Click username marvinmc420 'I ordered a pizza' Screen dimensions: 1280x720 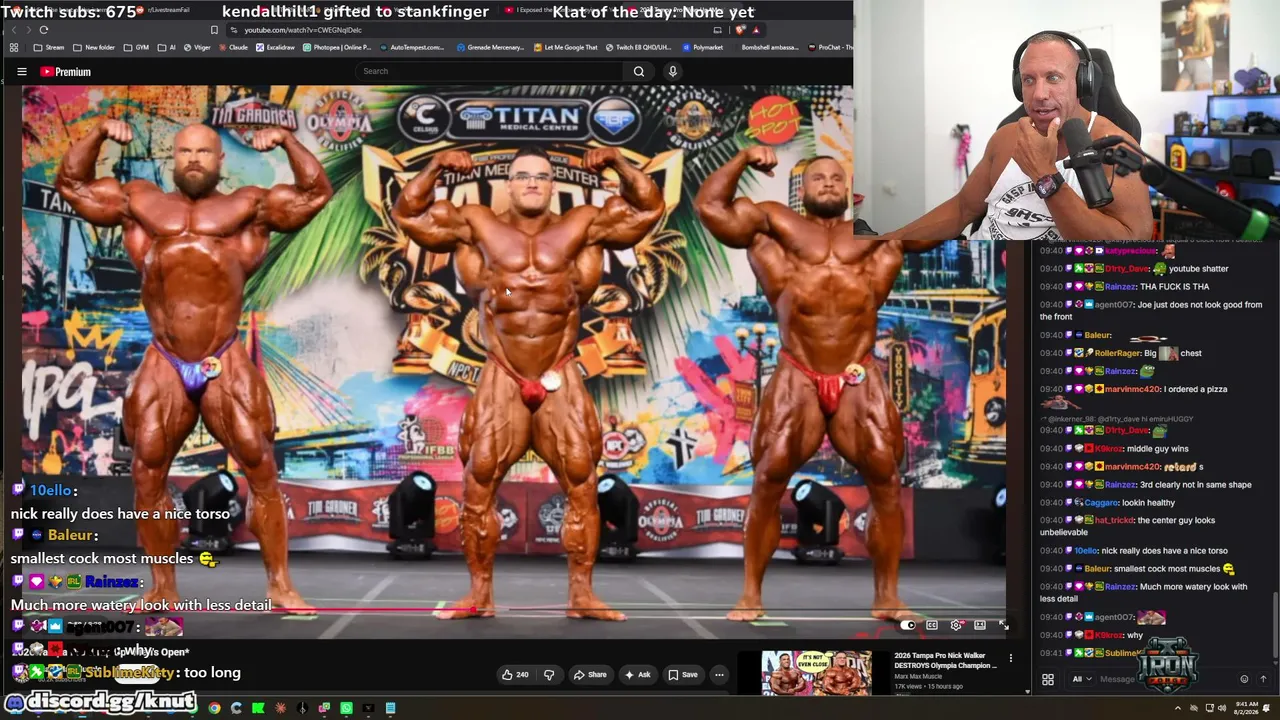pos(1132,389)
